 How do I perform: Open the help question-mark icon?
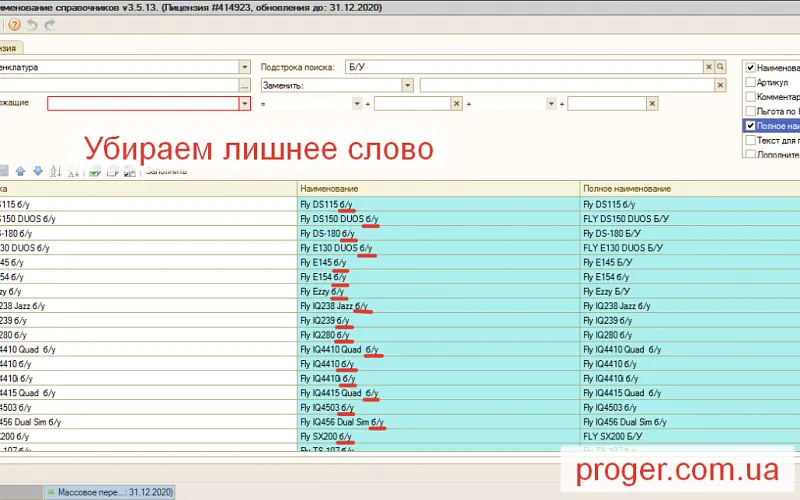[14, 24]
